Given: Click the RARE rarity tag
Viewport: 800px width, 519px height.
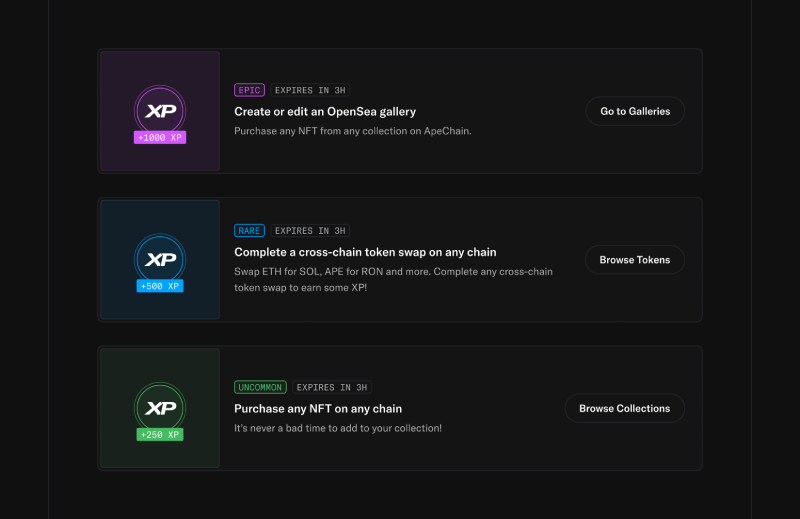Looking at the screenshot, I should click(249, 230).
